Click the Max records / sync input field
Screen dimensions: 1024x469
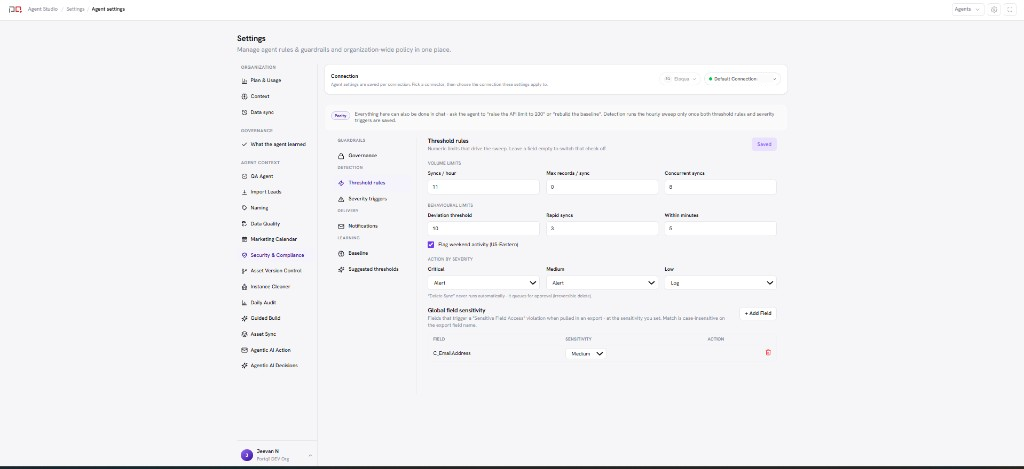(x=602, y=187)
